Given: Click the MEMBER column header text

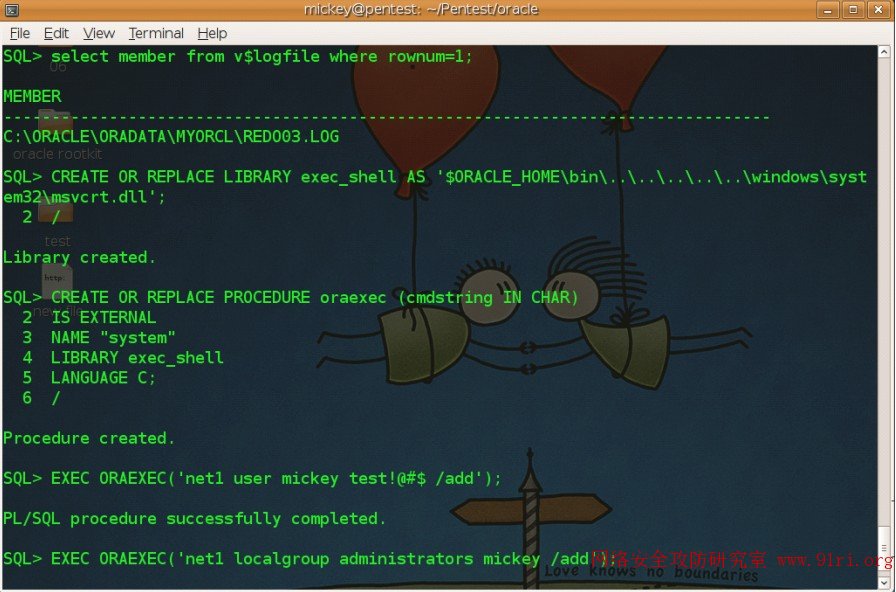Looking at the screenshot, I should 33,97.
